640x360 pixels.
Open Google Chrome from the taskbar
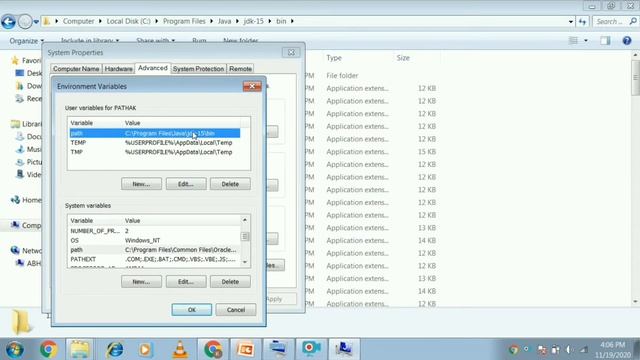coord(49,349)
